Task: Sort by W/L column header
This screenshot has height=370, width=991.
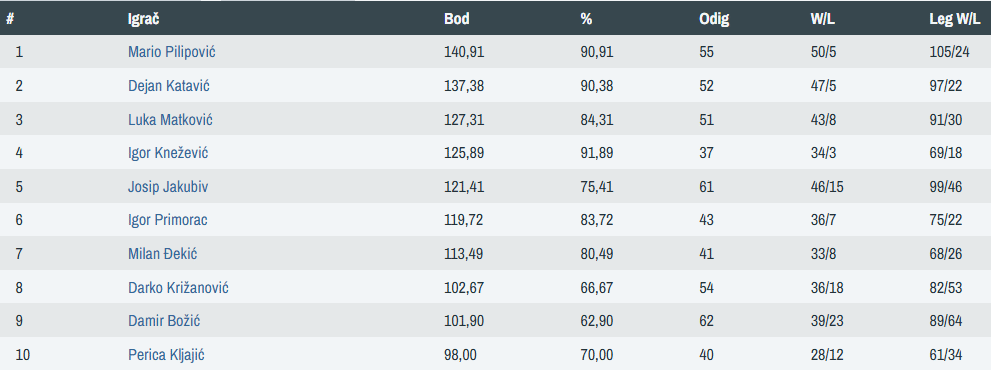Action: click(823, 18)
